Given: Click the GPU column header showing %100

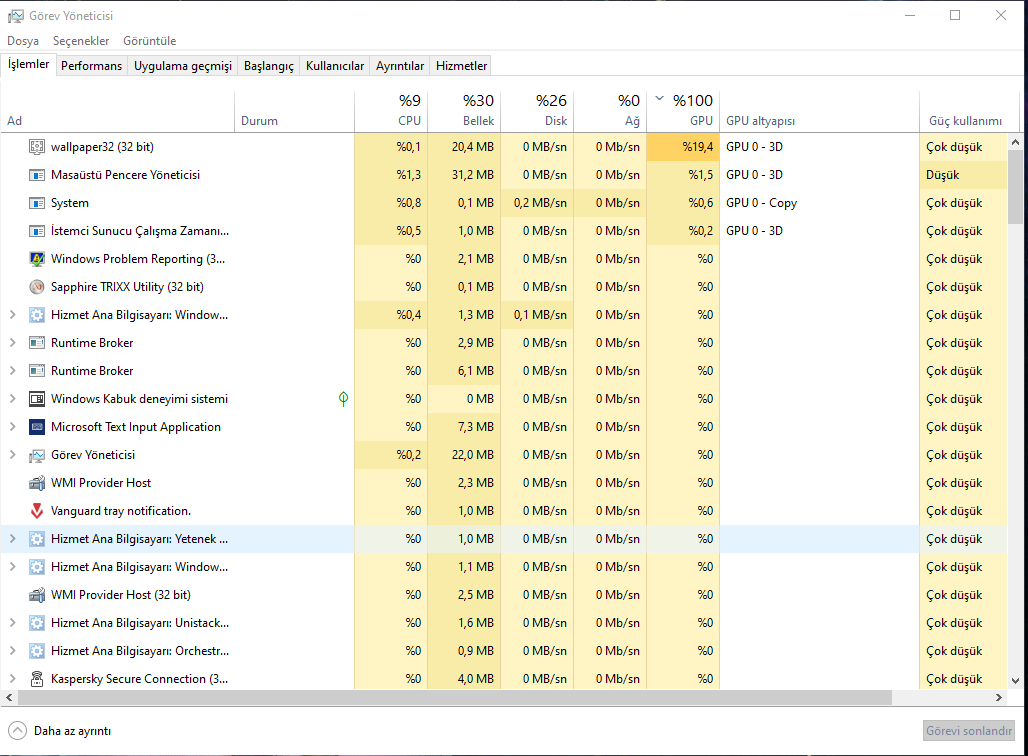Looking at the screenshot, I should (683, 111).
